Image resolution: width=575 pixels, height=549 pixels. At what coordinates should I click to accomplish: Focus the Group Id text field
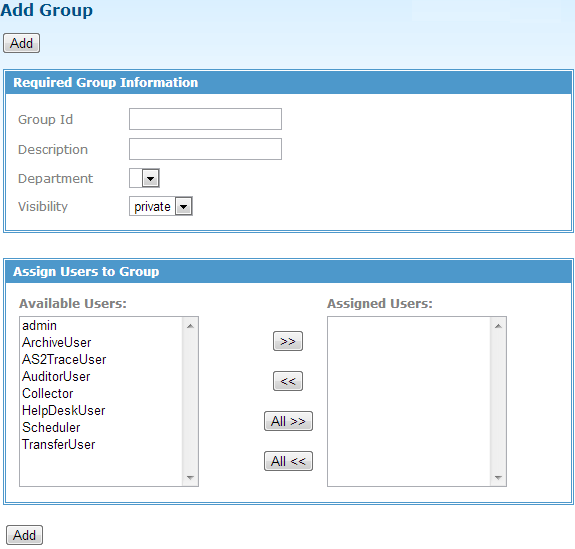(205, 119)
